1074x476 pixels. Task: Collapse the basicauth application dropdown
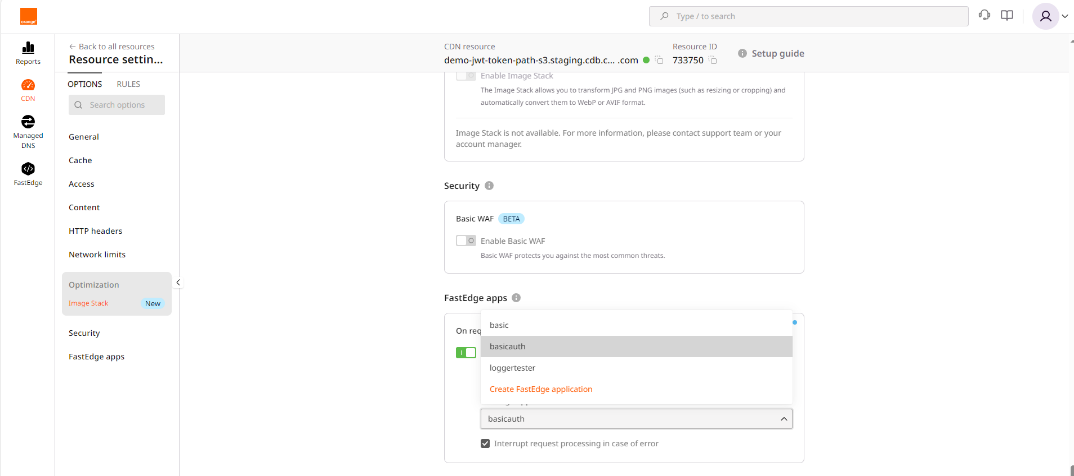[783, 419]
